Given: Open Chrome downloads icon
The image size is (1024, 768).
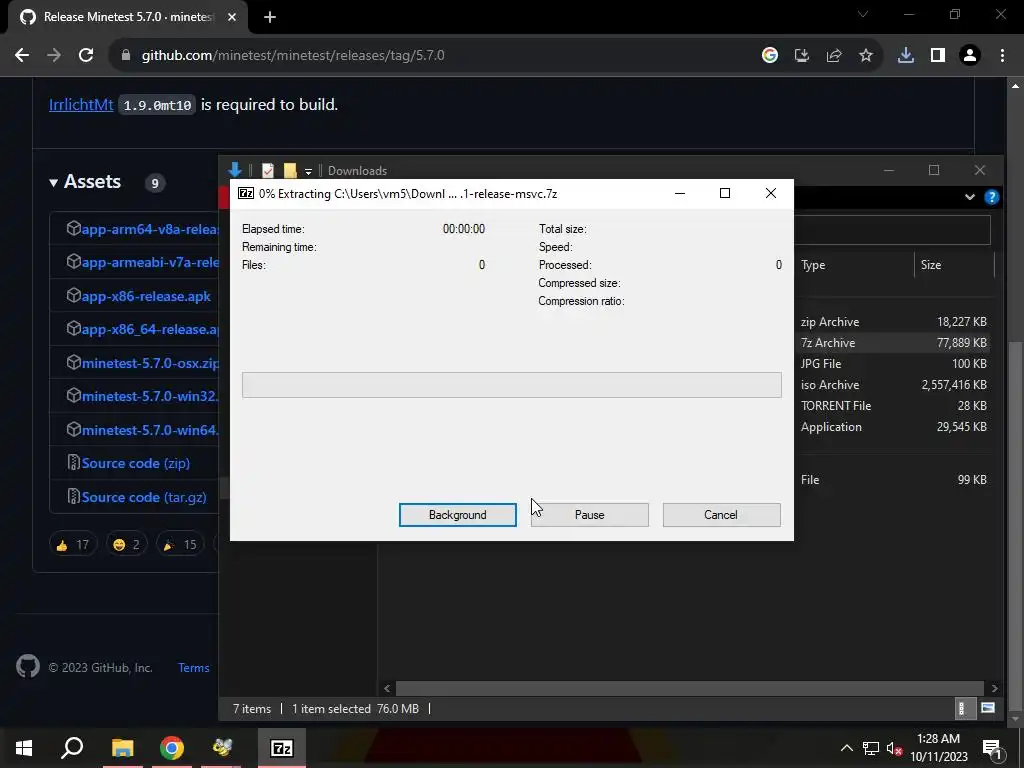Looking at the screenshot, I should tap(905, 56).
